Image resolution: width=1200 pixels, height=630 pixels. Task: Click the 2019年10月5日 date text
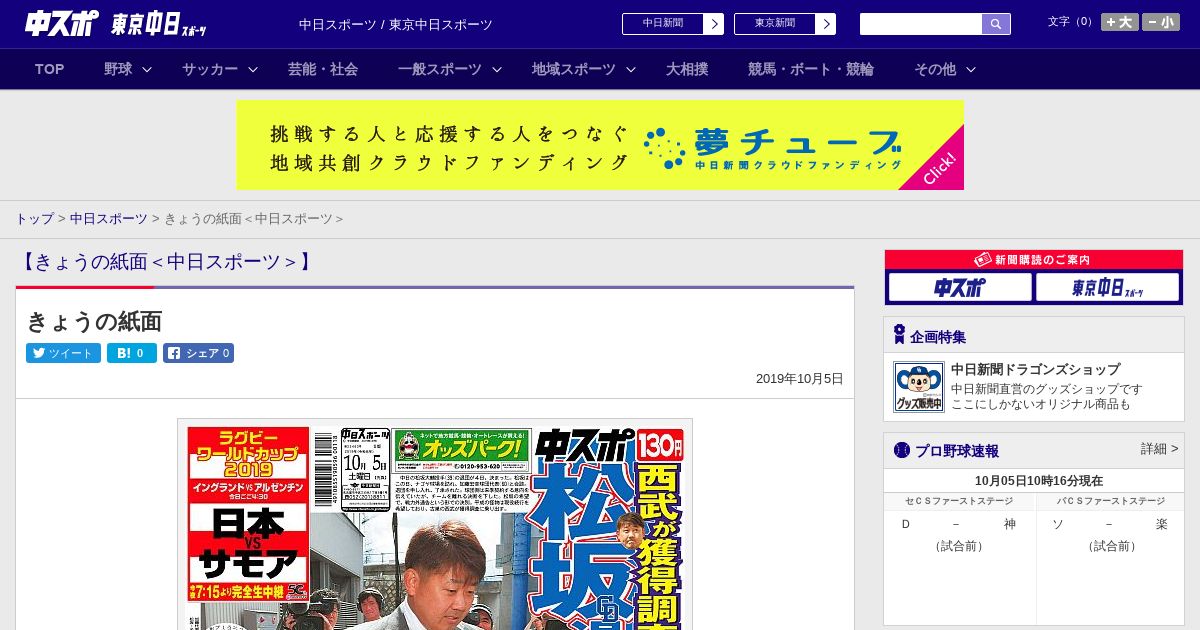click(x=799, y=379)
